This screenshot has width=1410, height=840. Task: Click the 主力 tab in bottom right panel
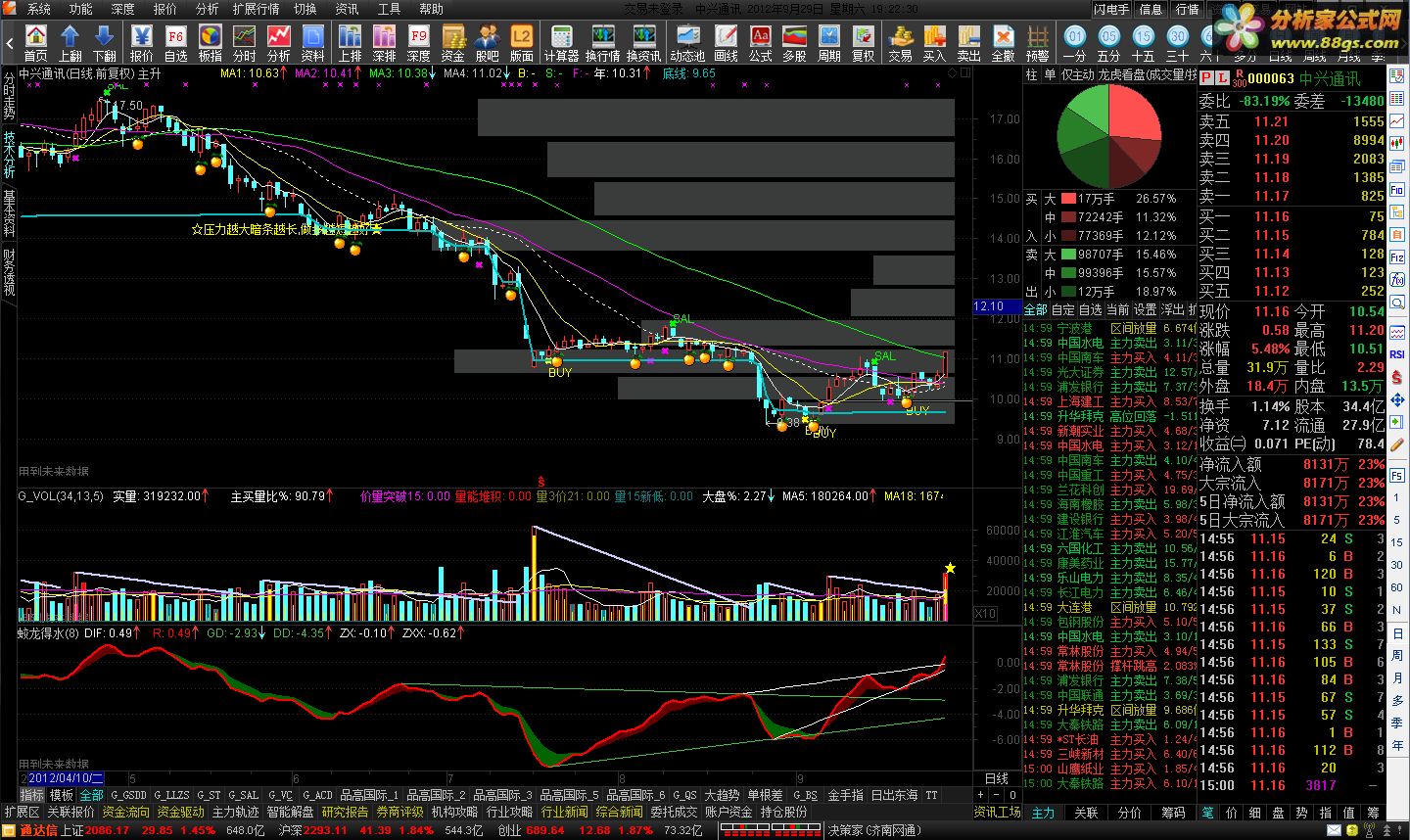pos(1044,813)
